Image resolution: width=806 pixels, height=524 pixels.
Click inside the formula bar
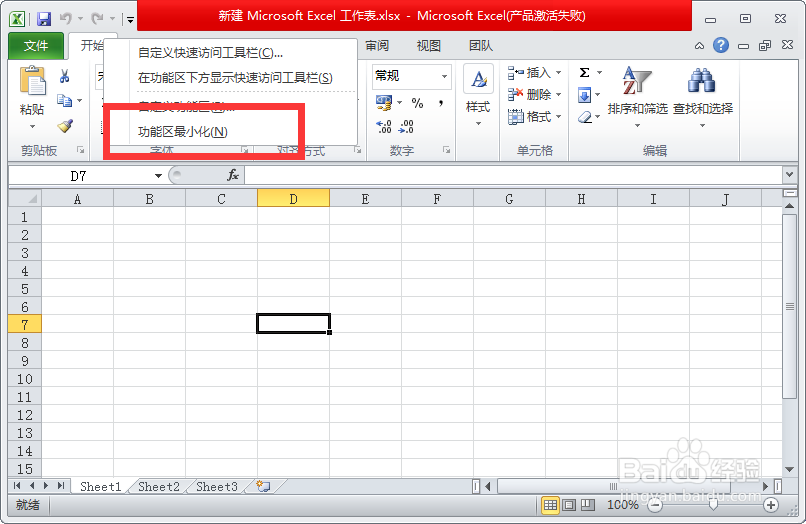pyautogui.click(x=513, y=176)
